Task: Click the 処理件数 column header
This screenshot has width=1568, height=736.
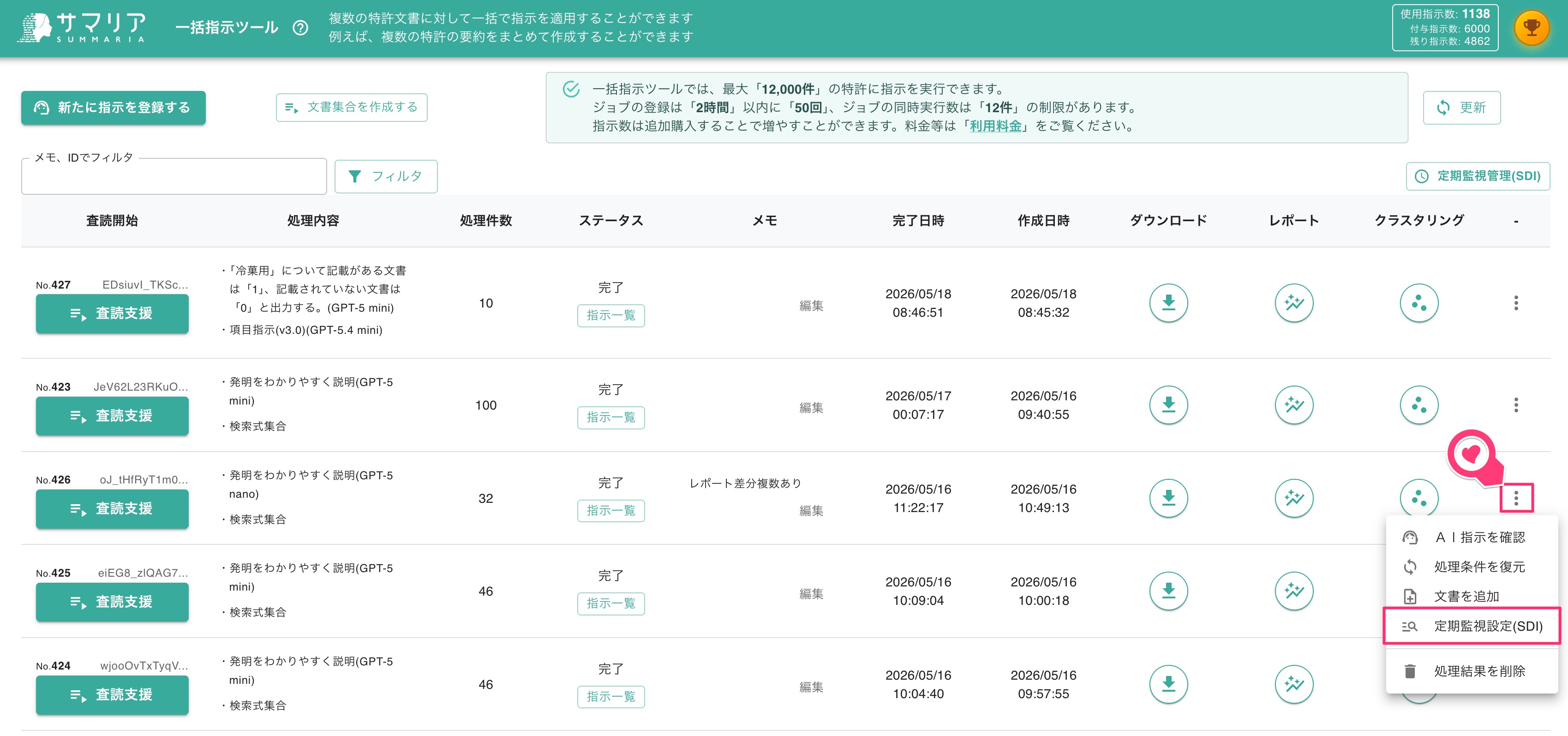Action: click(485, 221)
